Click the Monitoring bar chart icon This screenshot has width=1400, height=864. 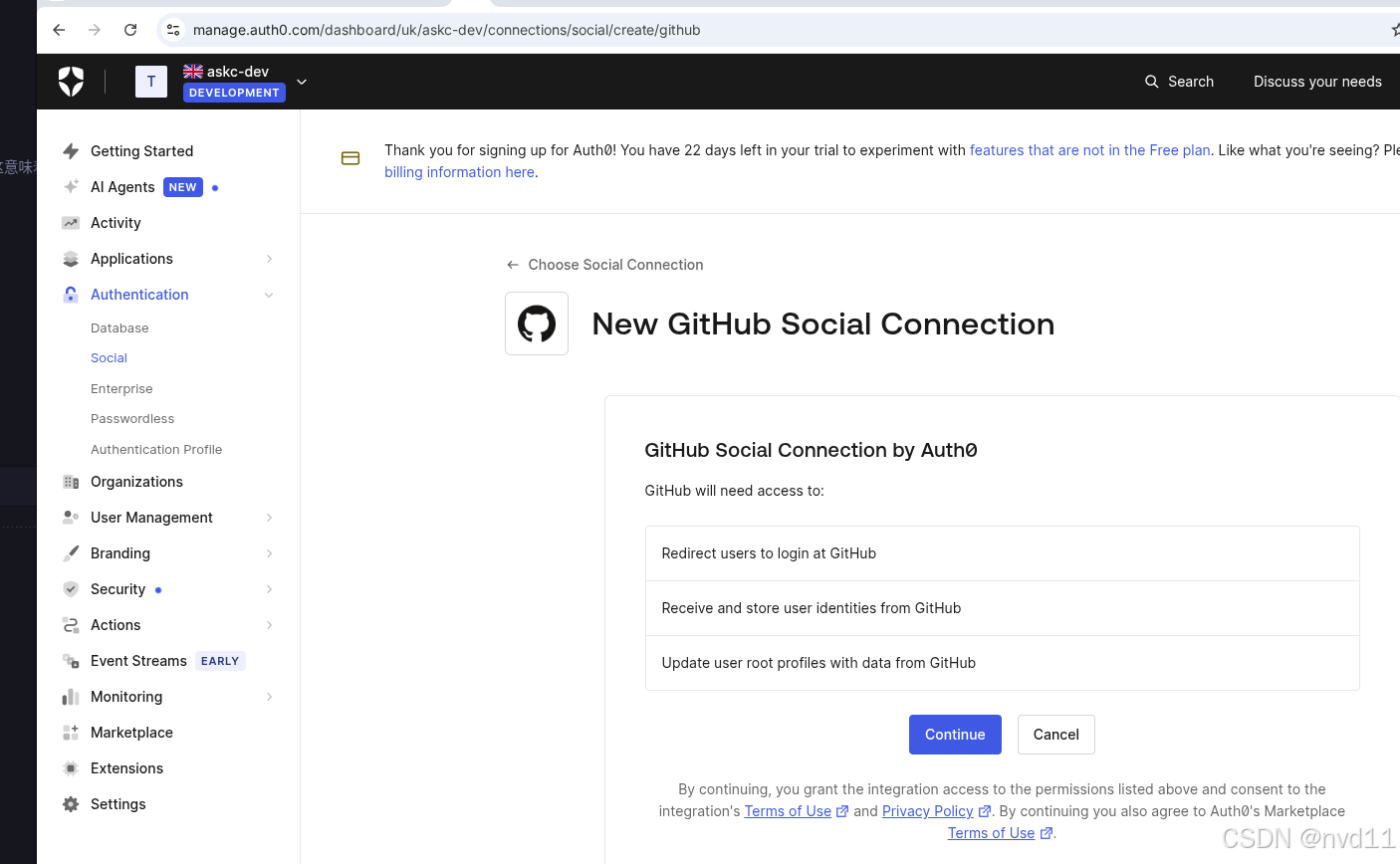(71, 697)
